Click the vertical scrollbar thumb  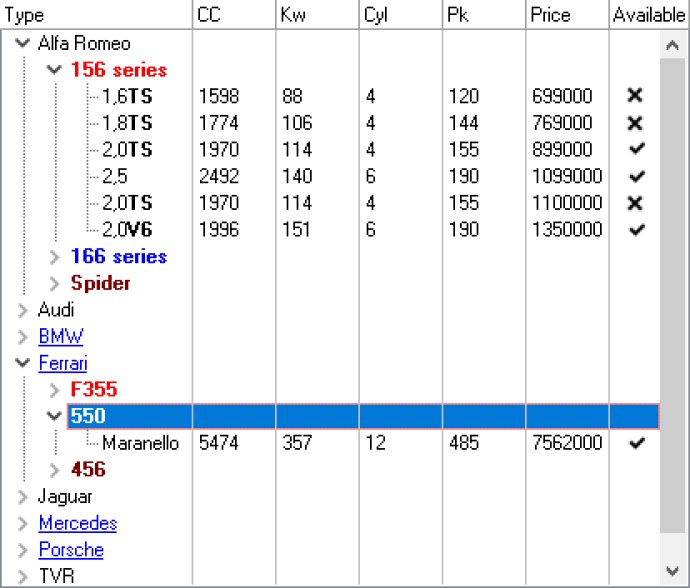[x=672, y=295]
